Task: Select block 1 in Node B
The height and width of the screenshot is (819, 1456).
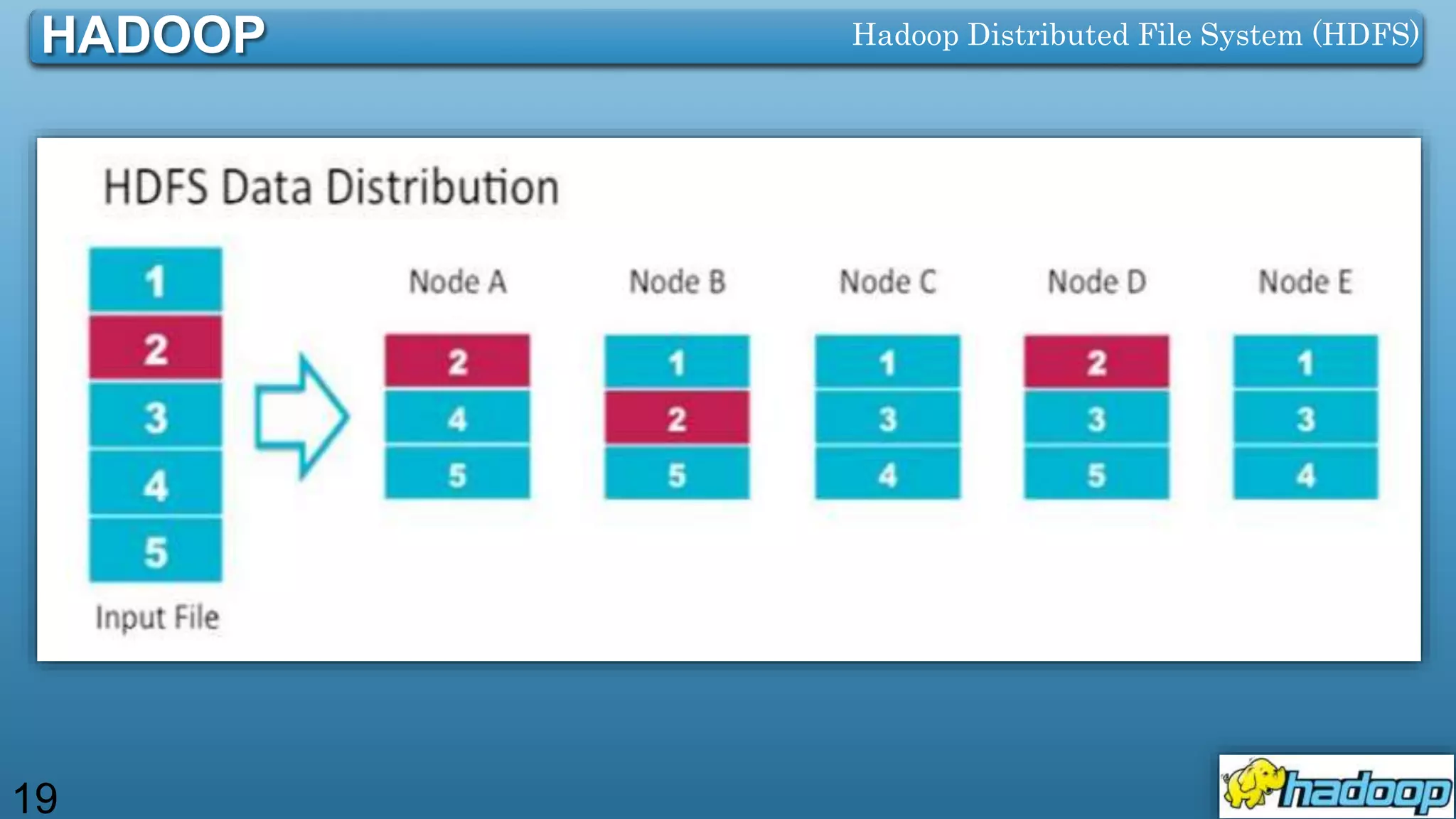Action: 677,362
